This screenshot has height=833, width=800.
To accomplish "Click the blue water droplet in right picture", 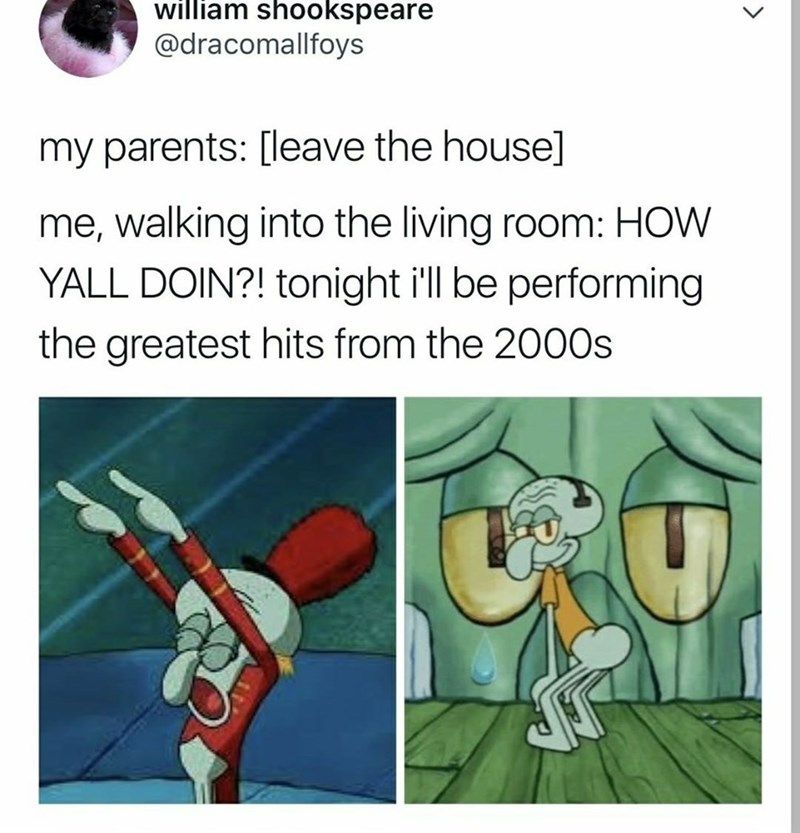I will coord(484,660).
